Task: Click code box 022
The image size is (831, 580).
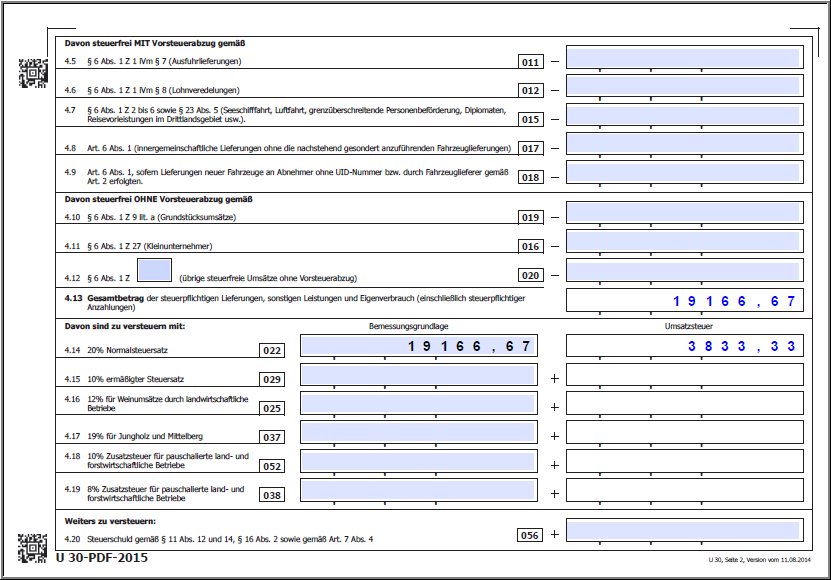Action: coord(272,350)
